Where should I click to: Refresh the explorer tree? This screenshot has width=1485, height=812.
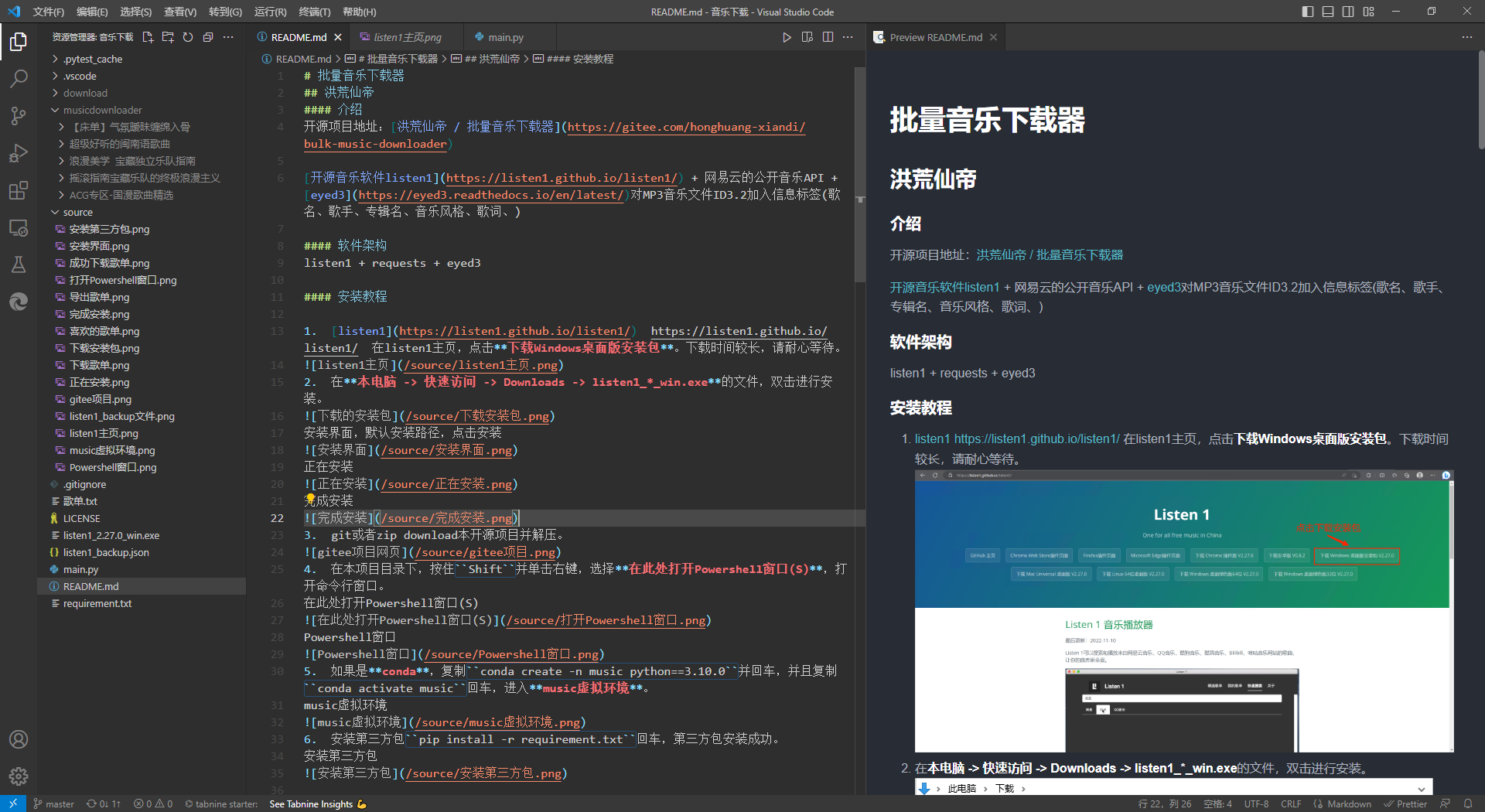point(188,37)
